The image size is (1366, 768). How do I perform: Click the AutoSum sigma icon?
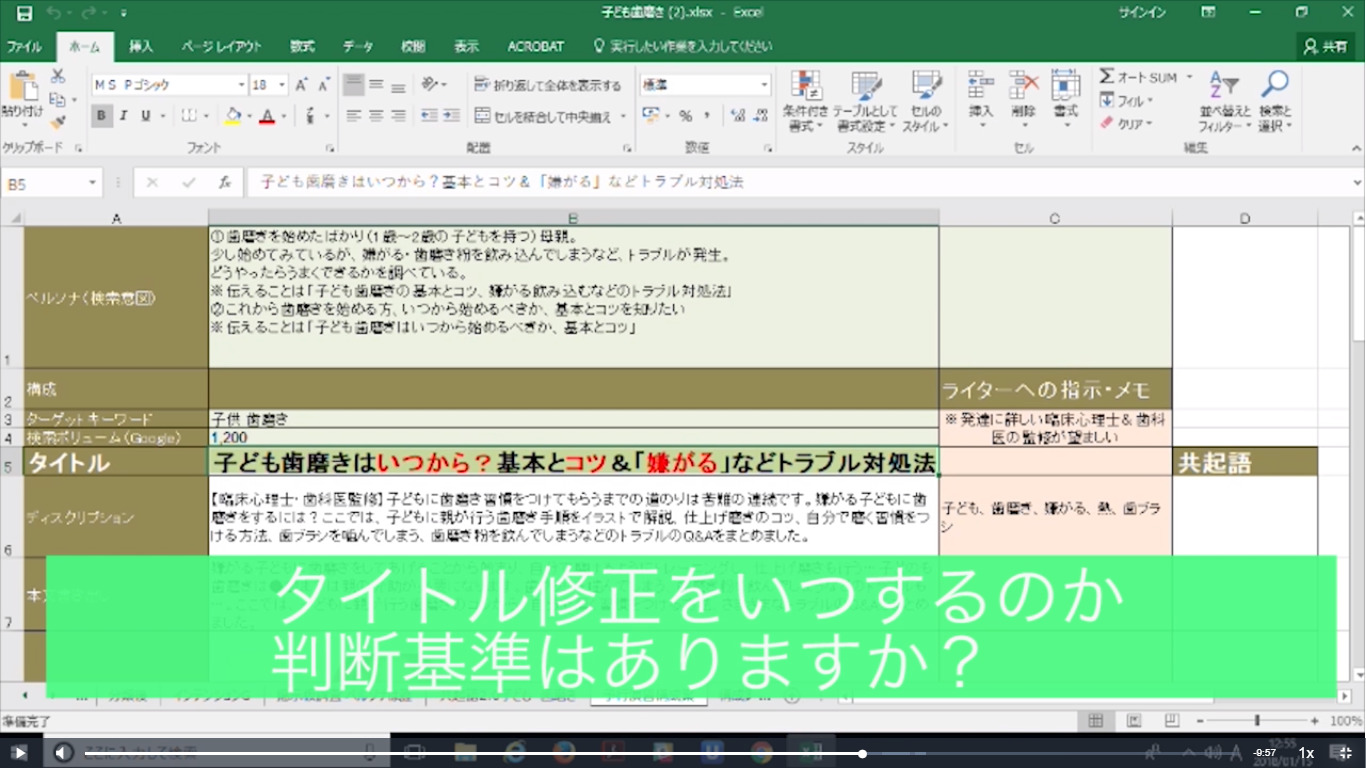1107,77
